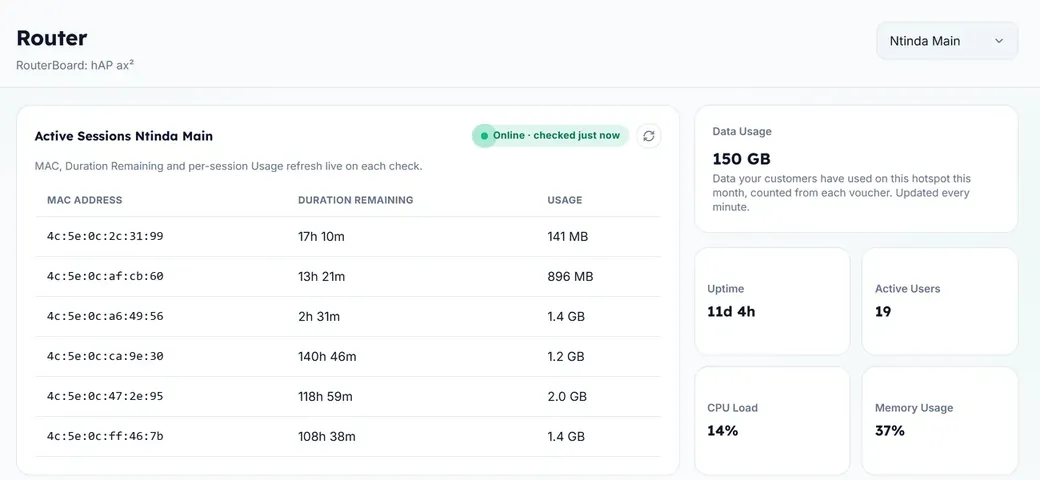Click the Memory Usage 37% card
Screen dimensions: 1040x480
(x=939, y=420)
